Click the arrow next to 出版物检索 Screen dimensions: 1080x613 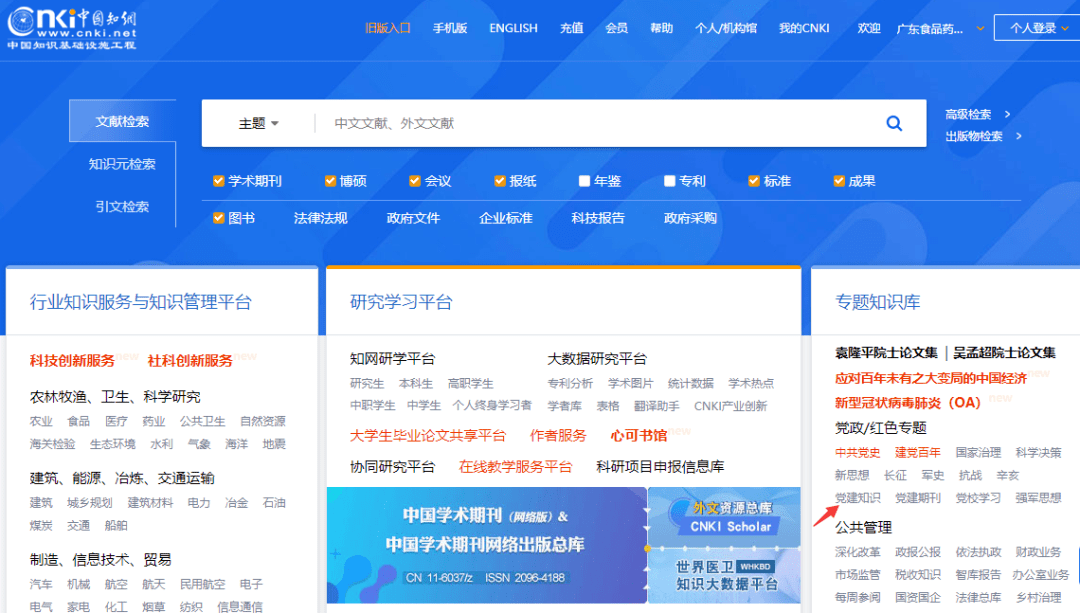point(1019,136)
